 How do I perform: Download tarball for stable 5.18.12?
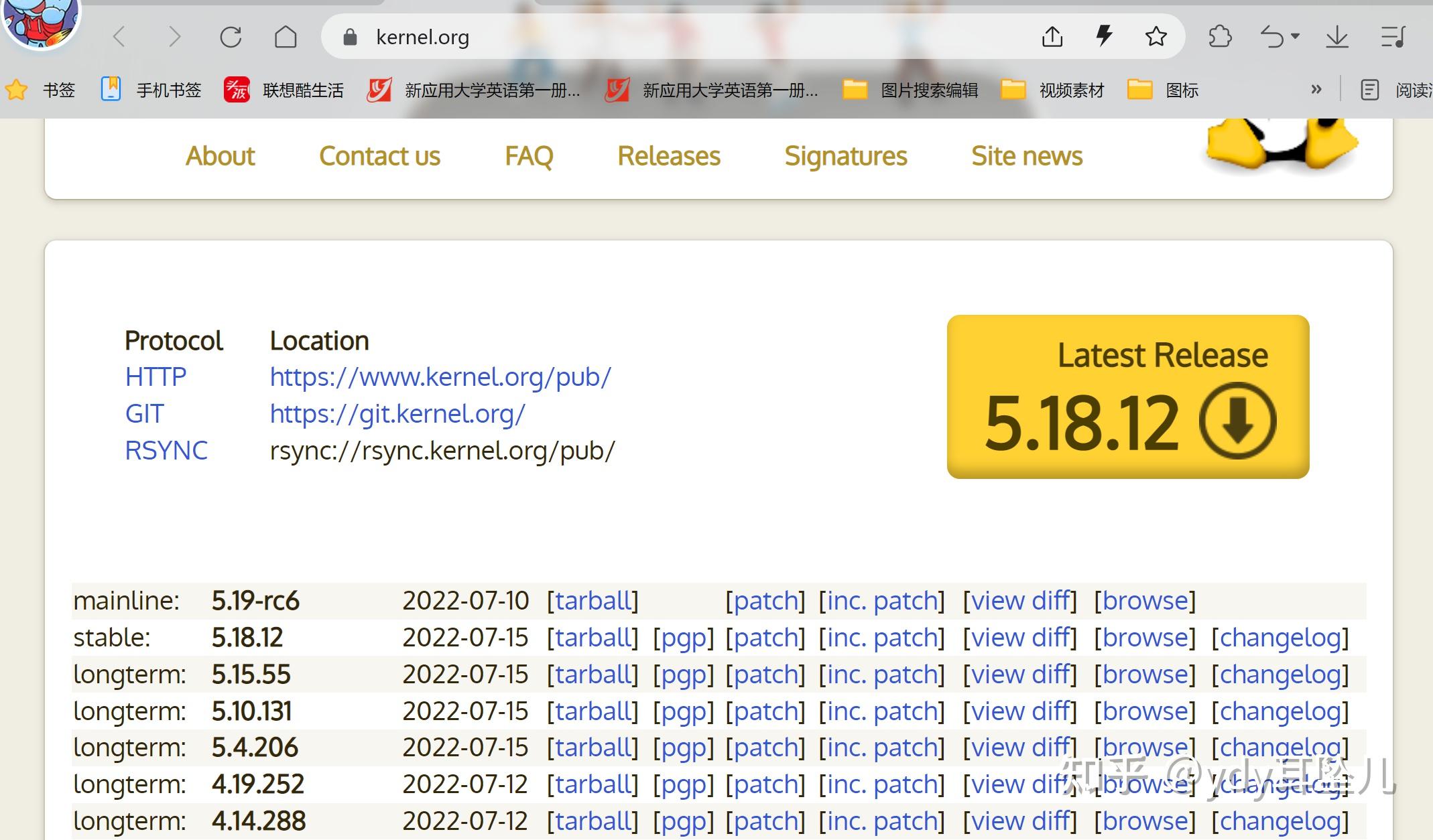[593, 638]
